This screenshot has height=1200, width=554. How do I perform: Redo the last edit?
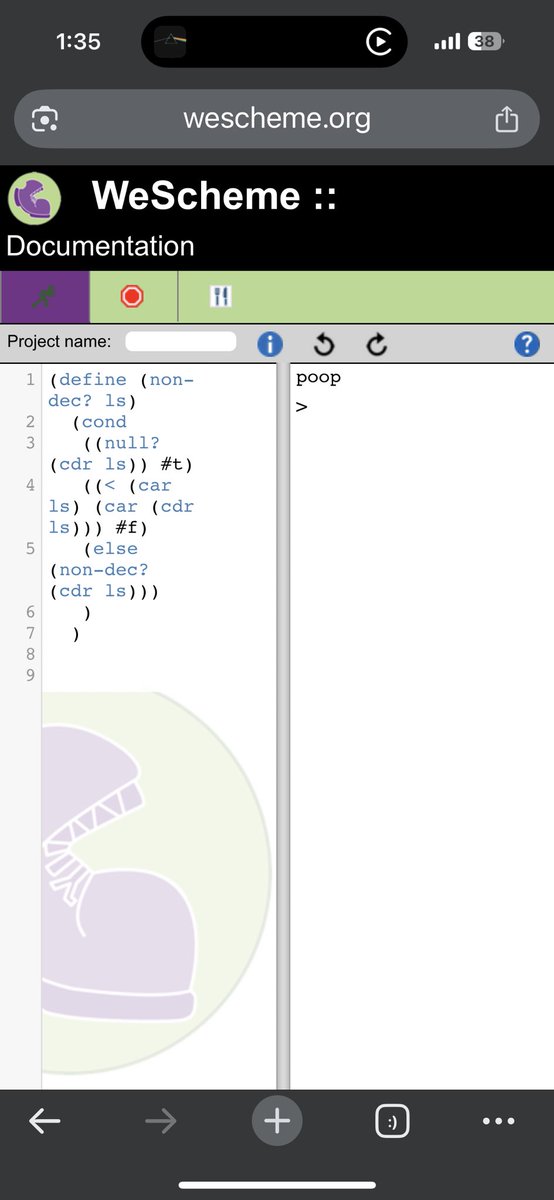point(377,344)
